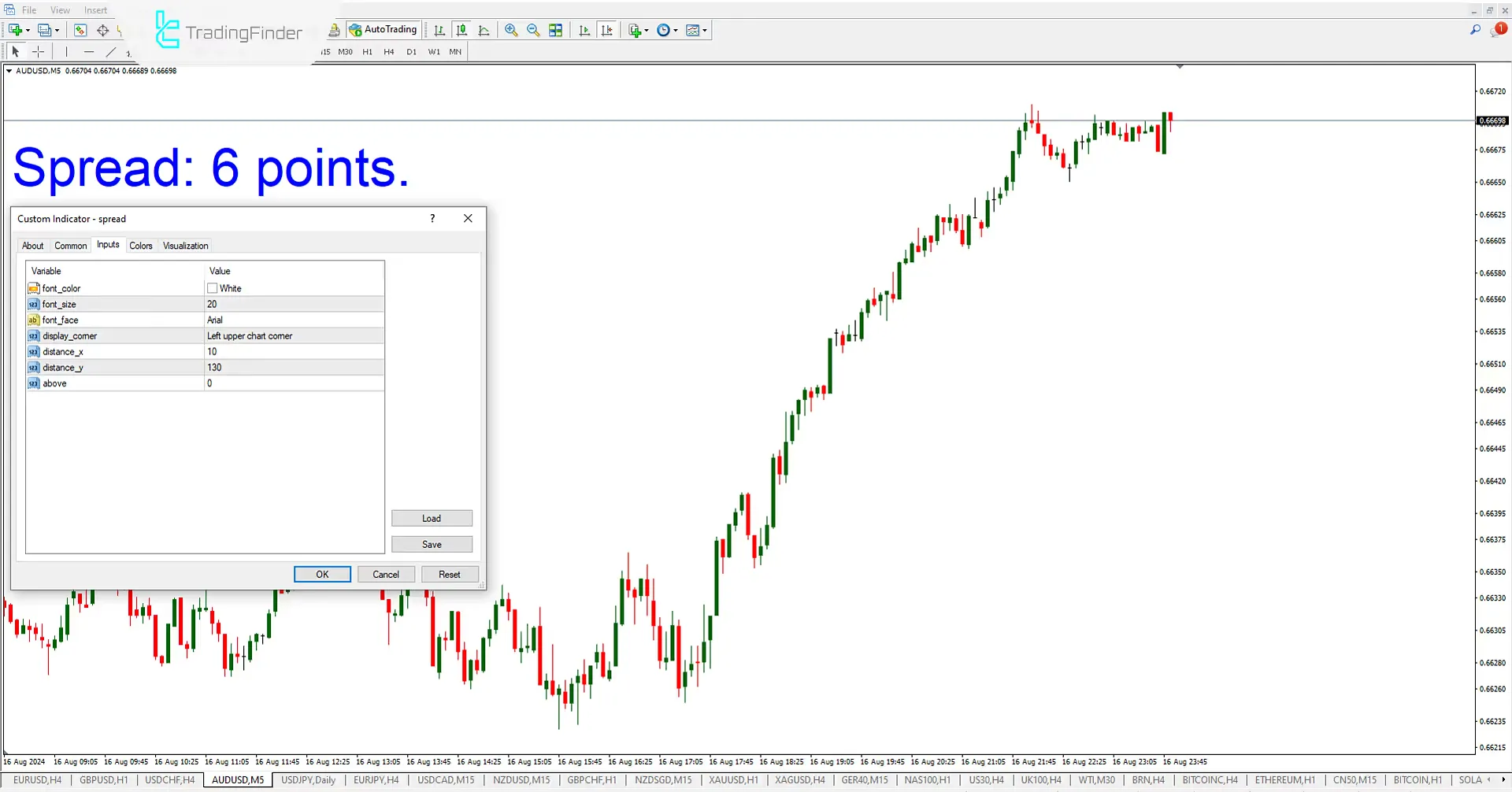Select the crosshair tool
1512x792 pixels.
[38, 51]
